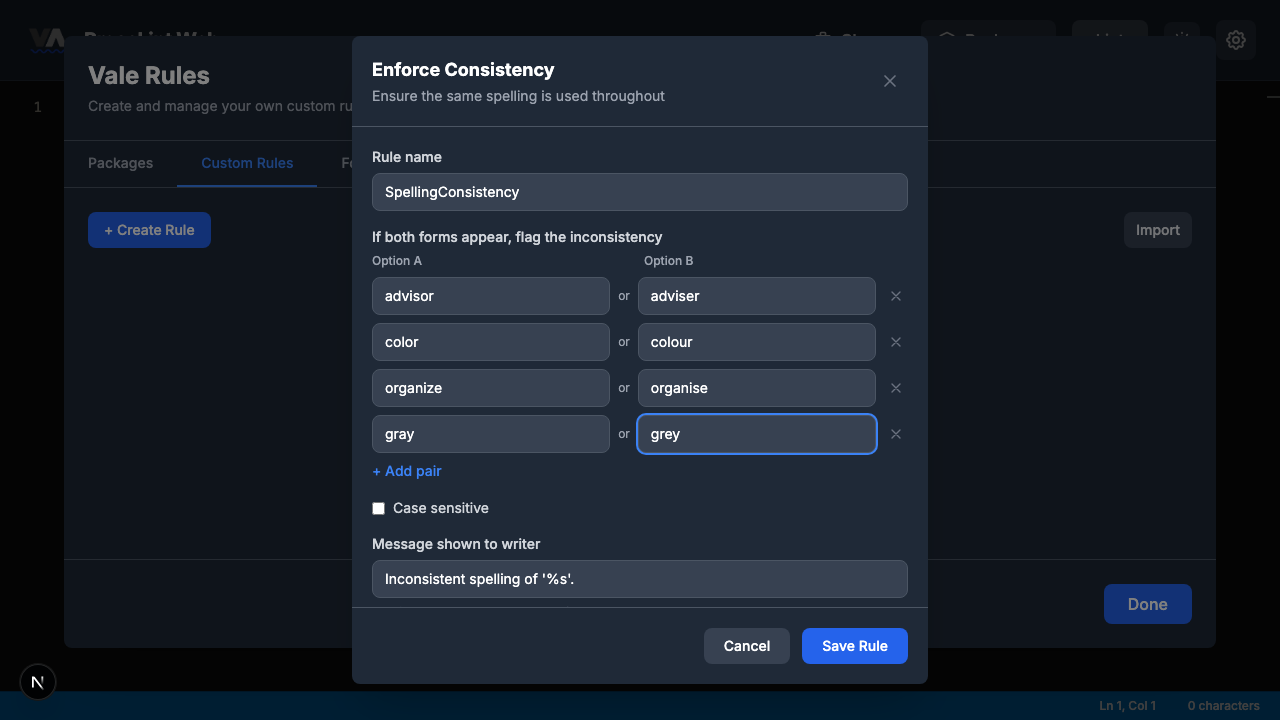Click the 0 characters status bar indicator
Screen dimensions: 1280x720
tap(1222, 705)
